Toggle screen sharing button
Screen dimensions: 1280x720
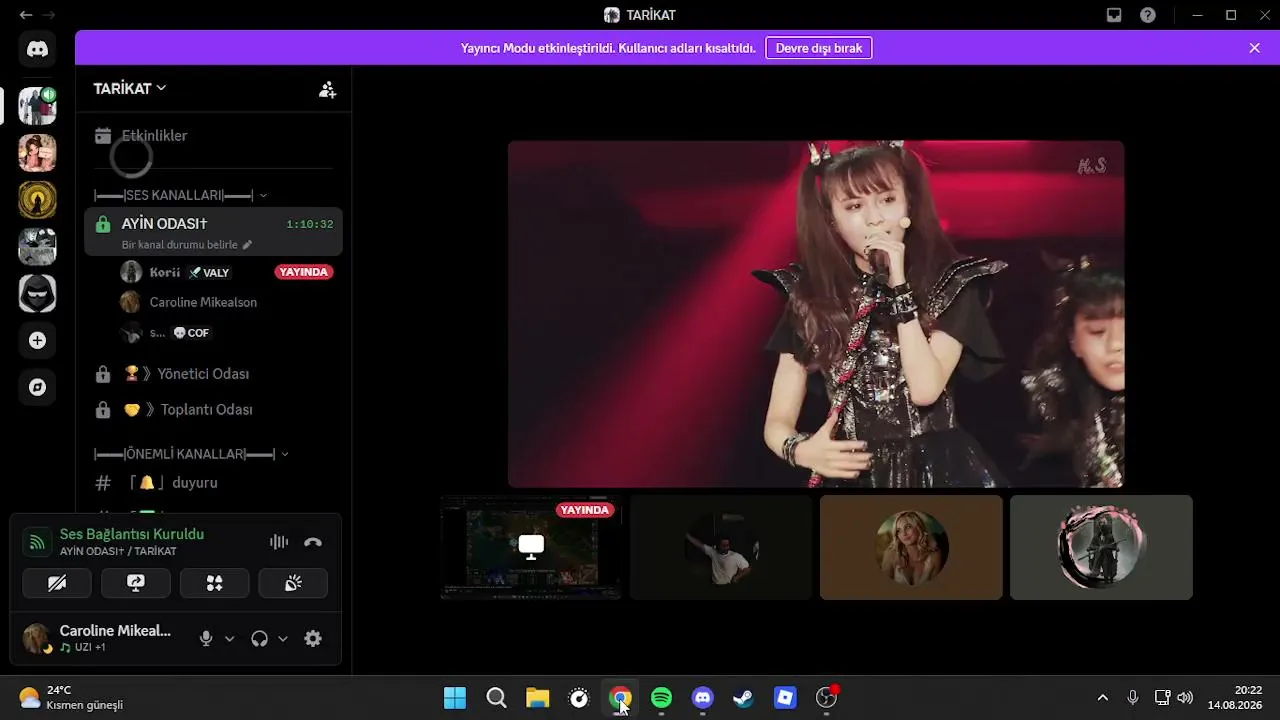(x=136, y=583)
